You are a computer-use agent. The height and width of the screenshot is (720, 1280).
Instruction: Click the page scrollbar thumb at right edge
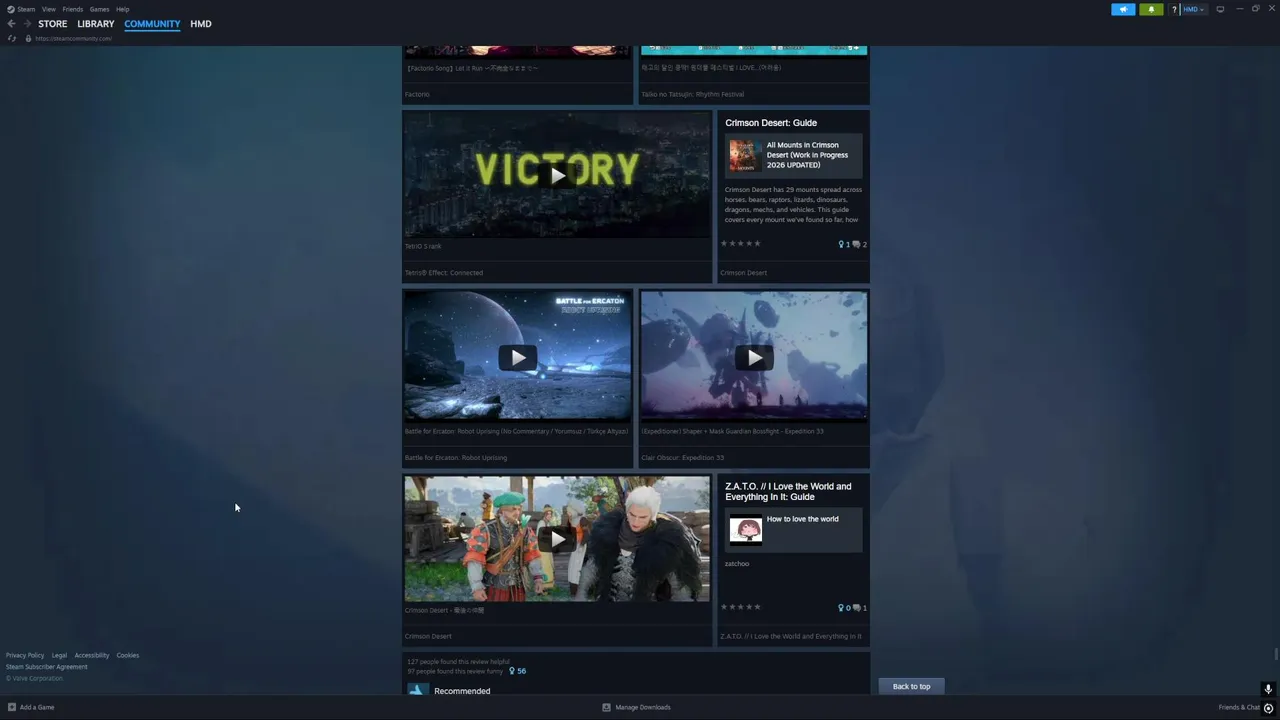coord(1276,654)
